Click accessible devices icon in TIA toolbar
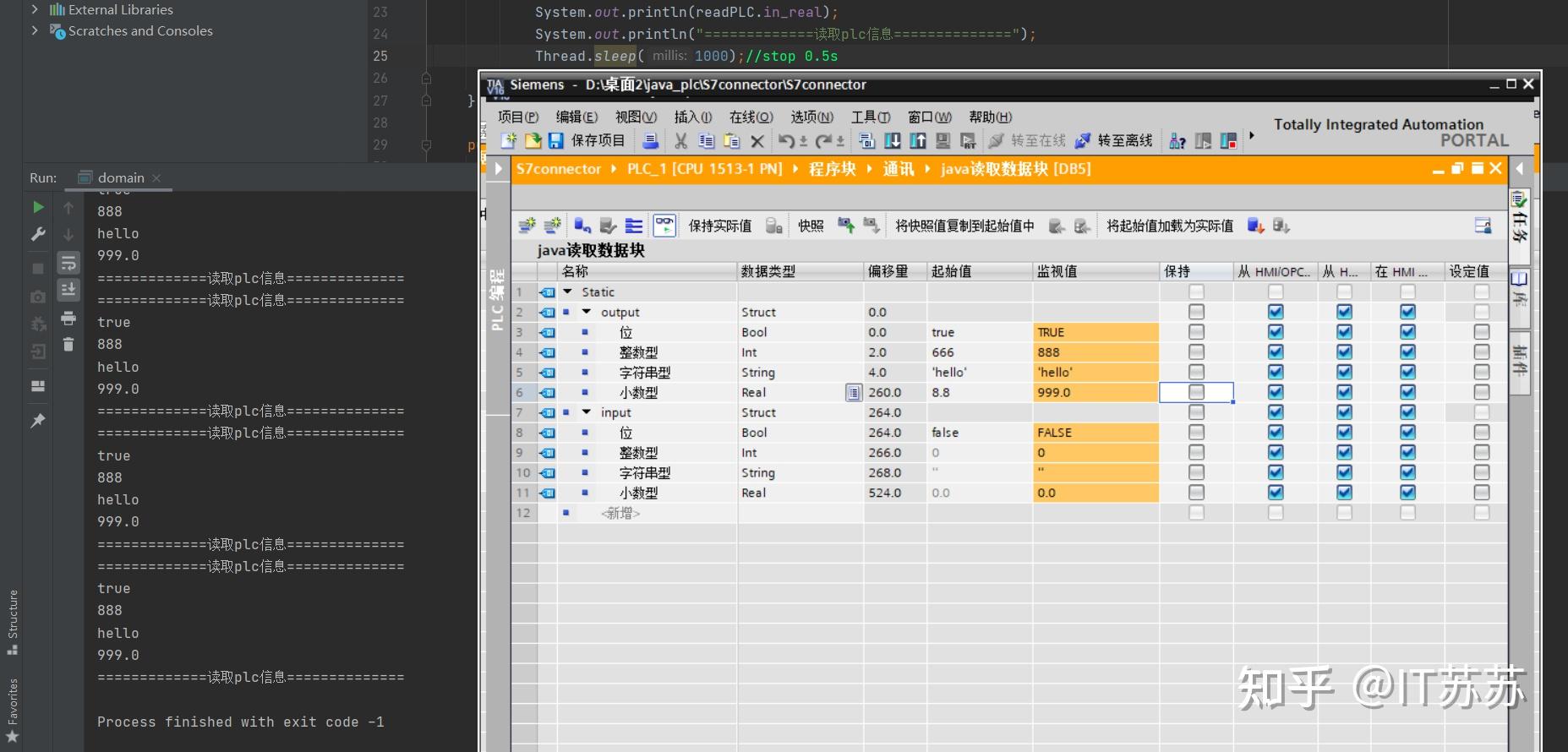Screen dimensions: 1568x752 point(1177,141)
